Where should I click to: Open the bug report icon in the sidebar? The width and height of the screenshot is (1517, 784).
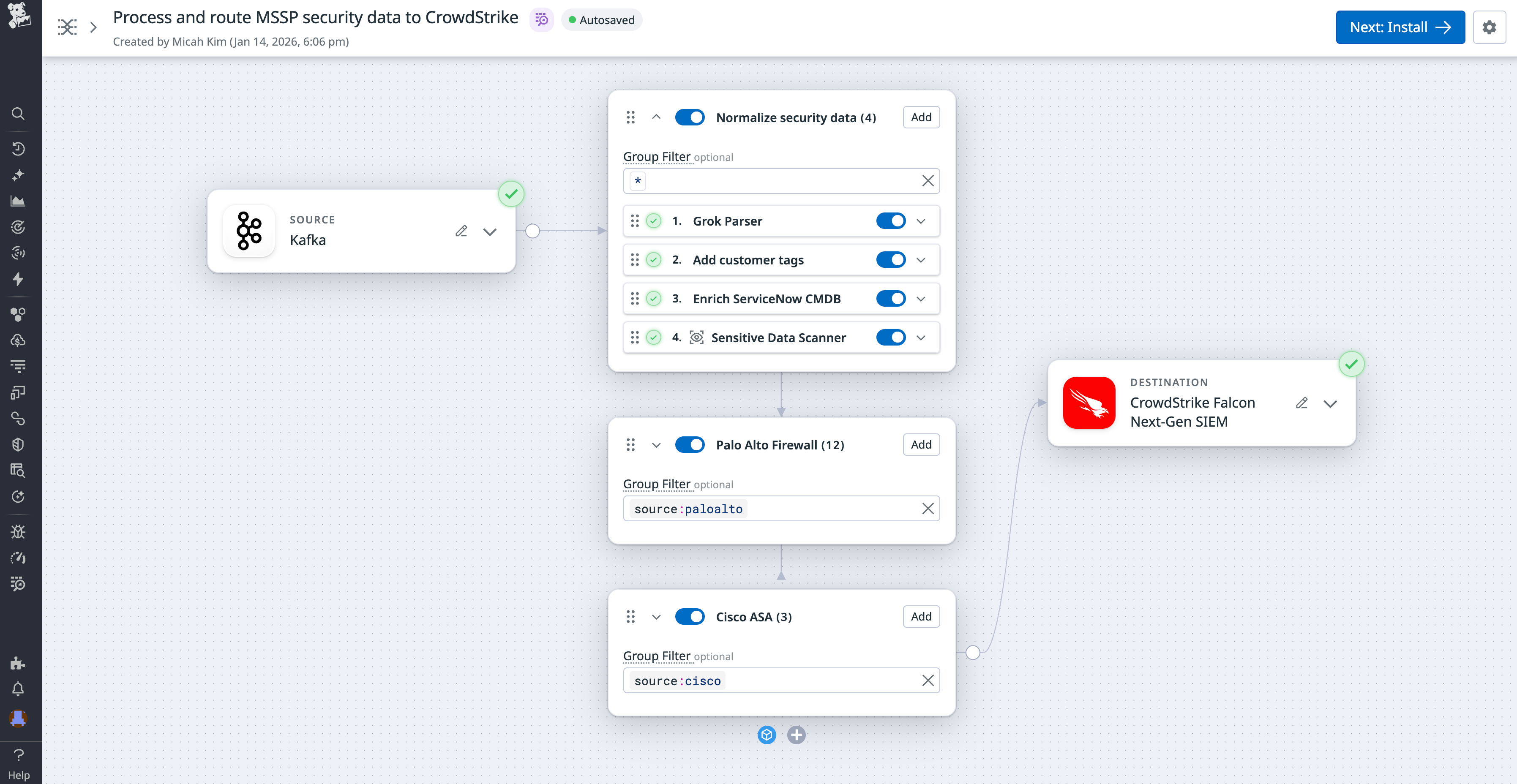[18, 531]
